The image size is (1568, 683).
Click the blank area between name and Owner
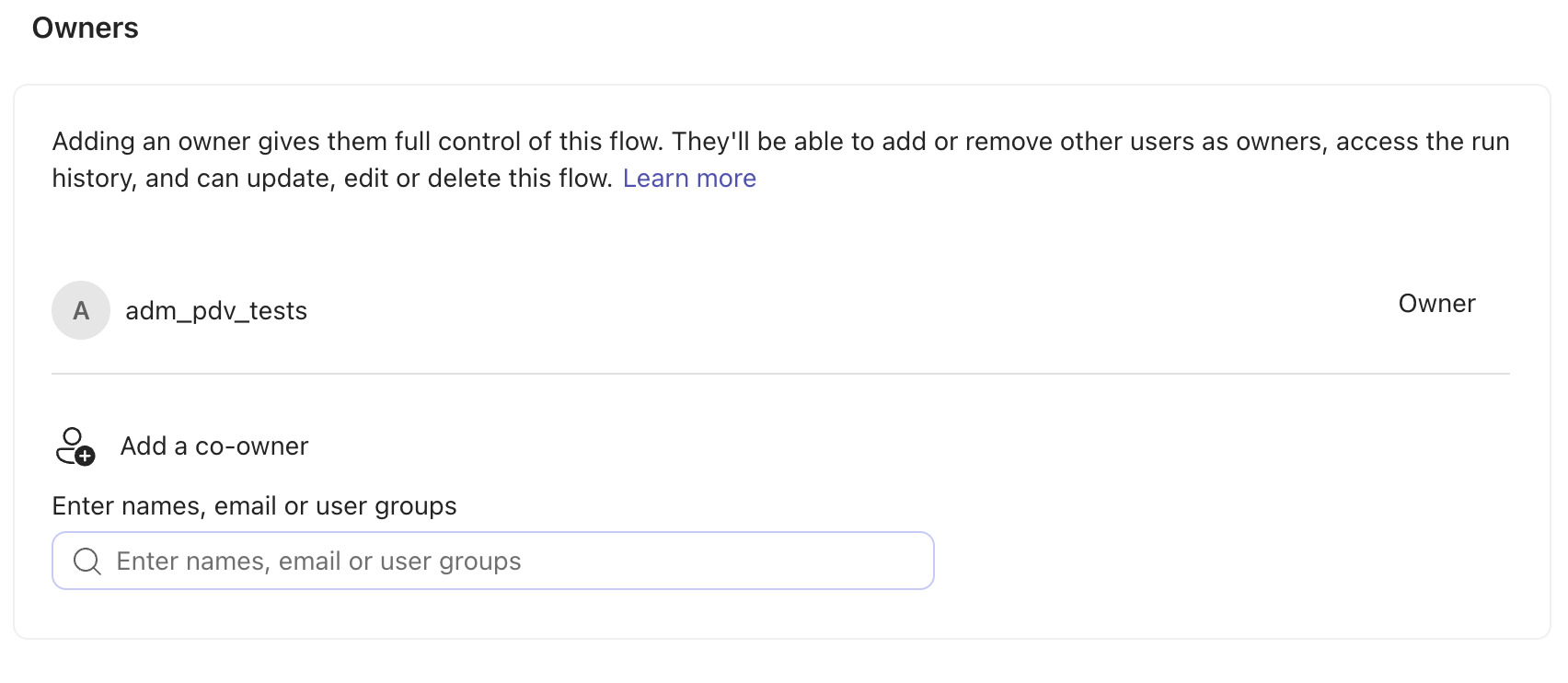point(828,310)
